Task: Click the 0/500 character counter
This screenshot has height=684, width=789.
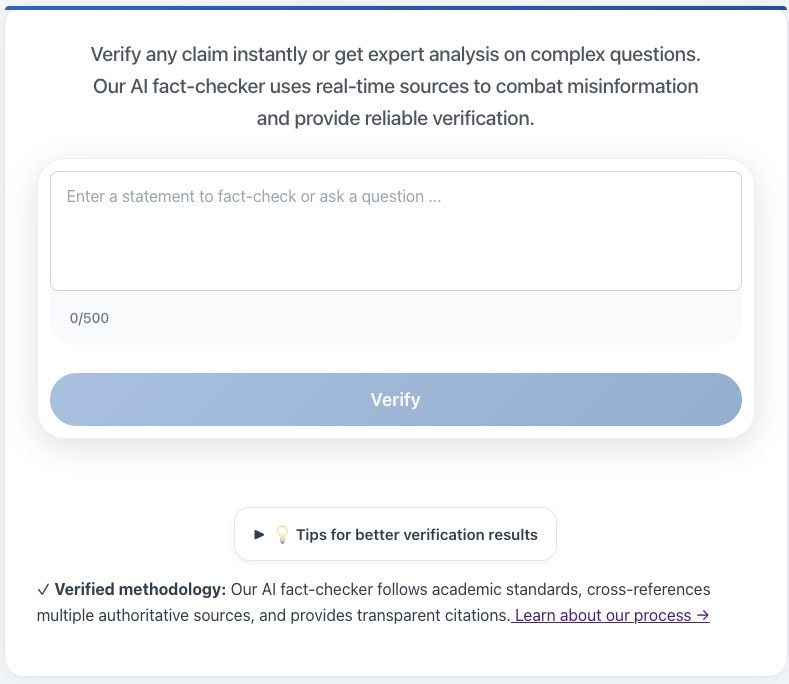Action: (x=89, y=318)
